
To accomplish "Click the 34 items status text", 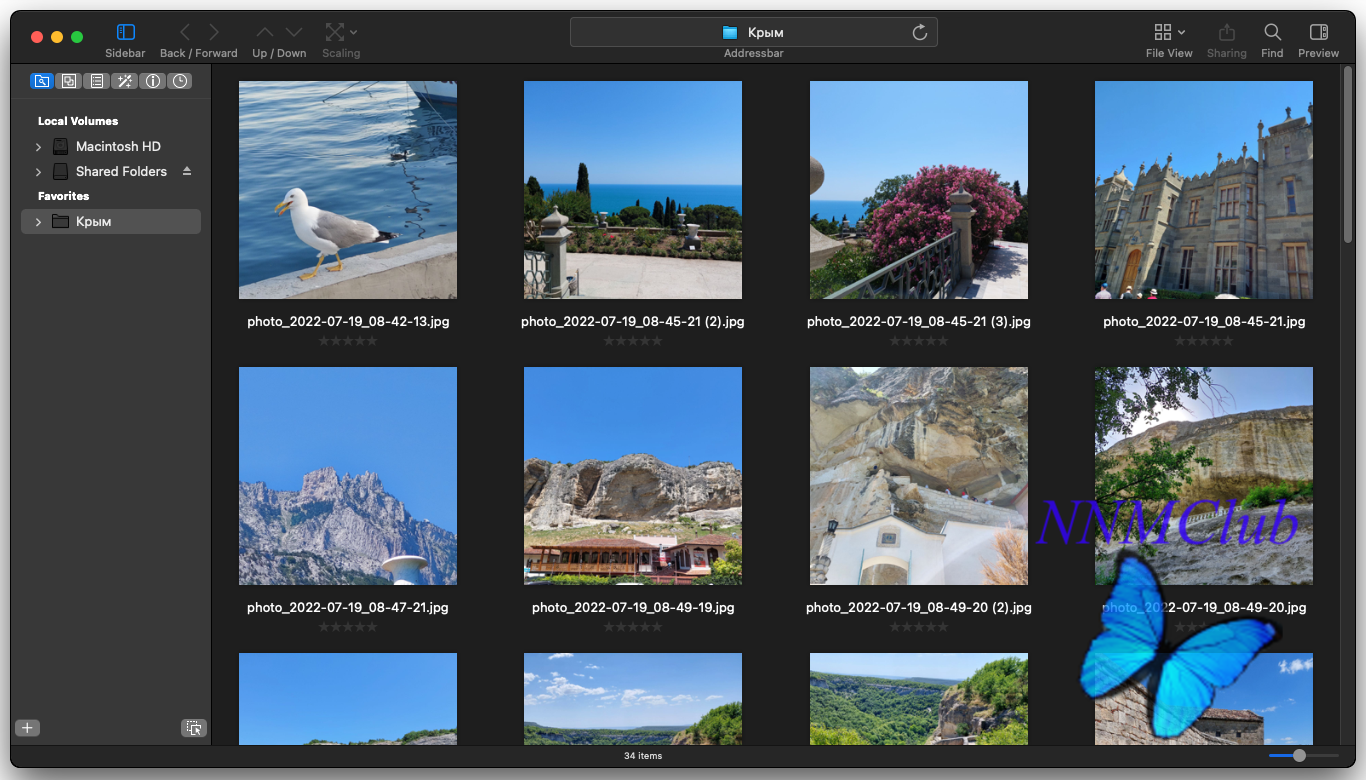I will [x=643, y=756].
